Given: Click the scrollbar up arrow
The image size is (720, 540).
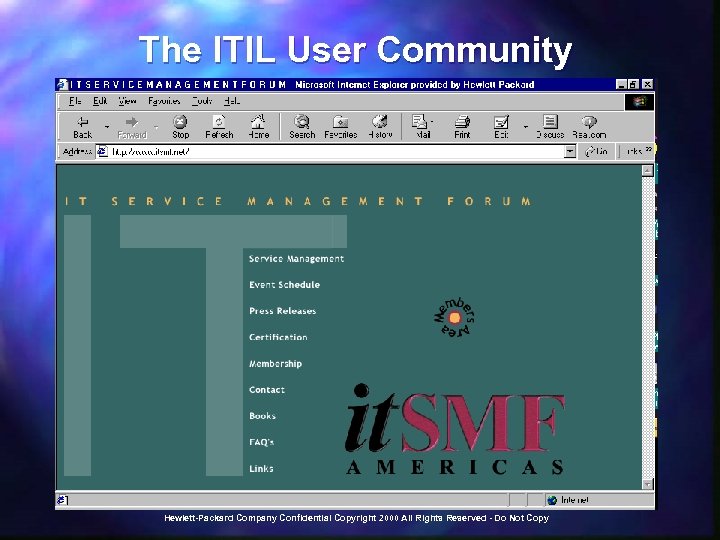Looking at the screenshot, I should tap(647, 170).
